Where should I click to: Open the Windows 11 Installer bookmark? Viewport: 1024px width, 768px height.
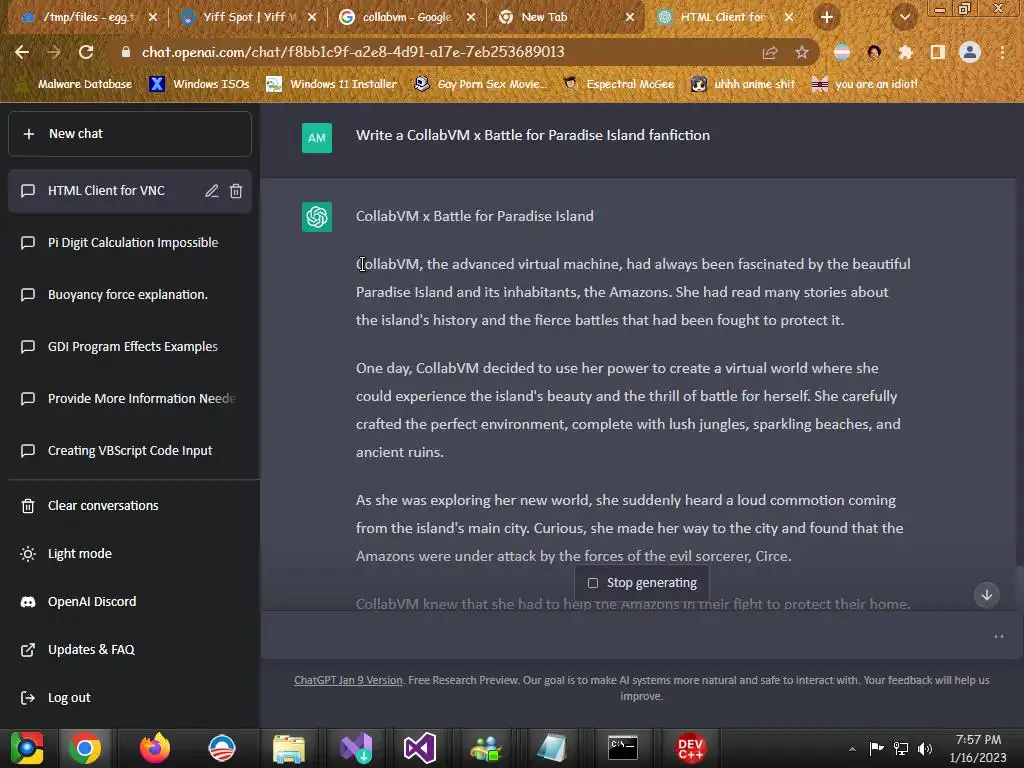[x=332, y=84]
